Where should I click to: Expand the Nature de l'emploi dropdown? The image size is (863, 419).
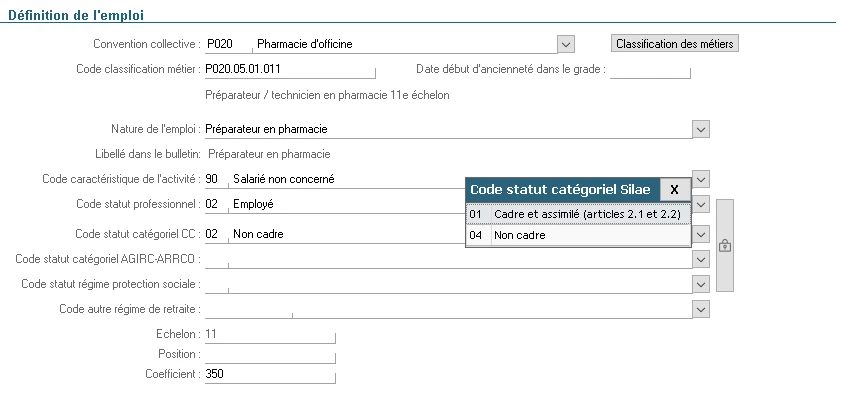pyautogui.click(x=701, y=129)
